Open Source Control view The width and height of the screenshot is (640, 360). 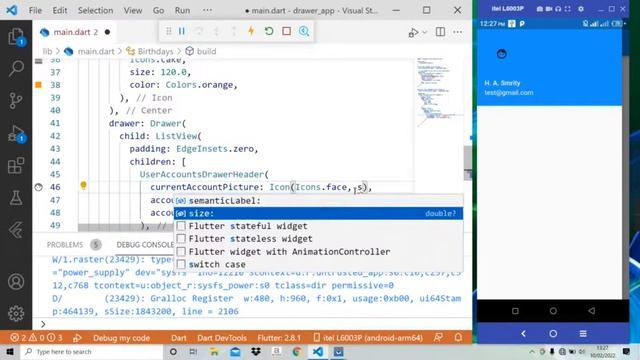16,100
